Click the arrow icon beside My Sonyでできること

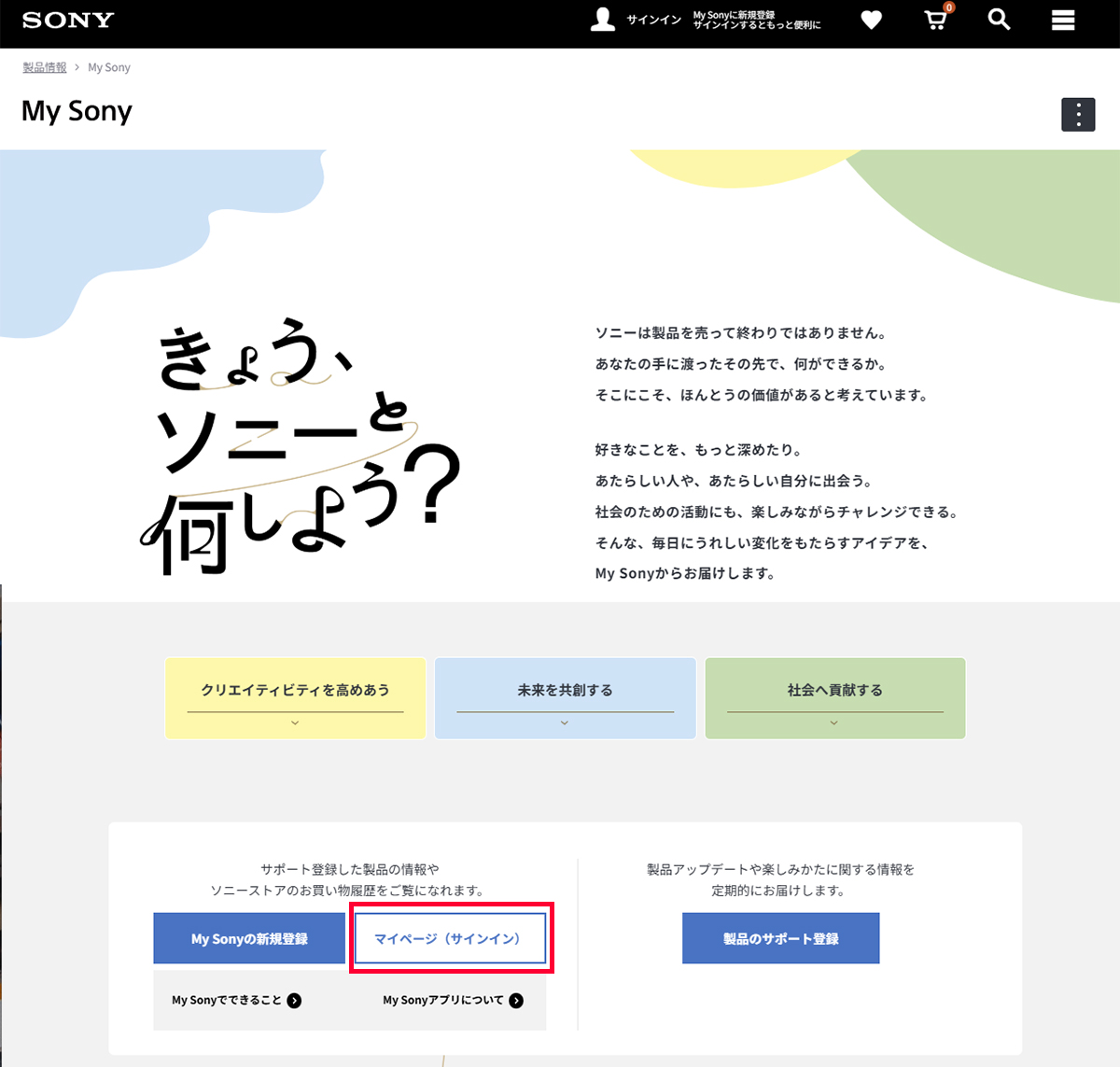coord(294,1001)
